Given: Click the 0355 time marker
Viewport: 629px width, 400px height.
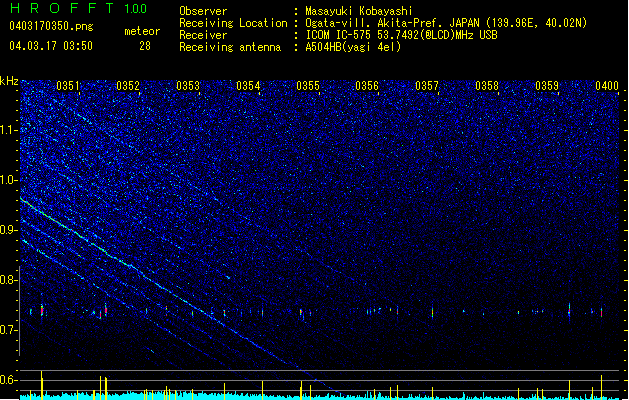Looking at the screenshot, I should [308, 86].
